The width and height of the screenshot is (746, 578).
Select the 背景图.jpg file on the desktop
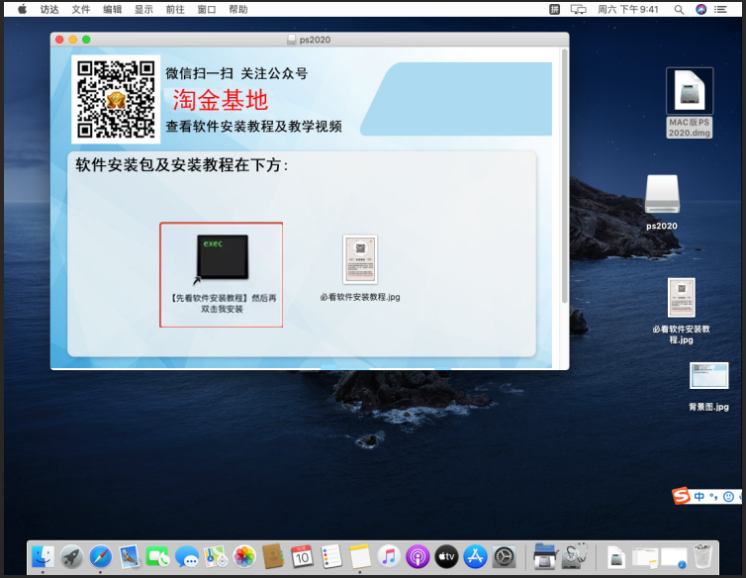click(708, 376)
